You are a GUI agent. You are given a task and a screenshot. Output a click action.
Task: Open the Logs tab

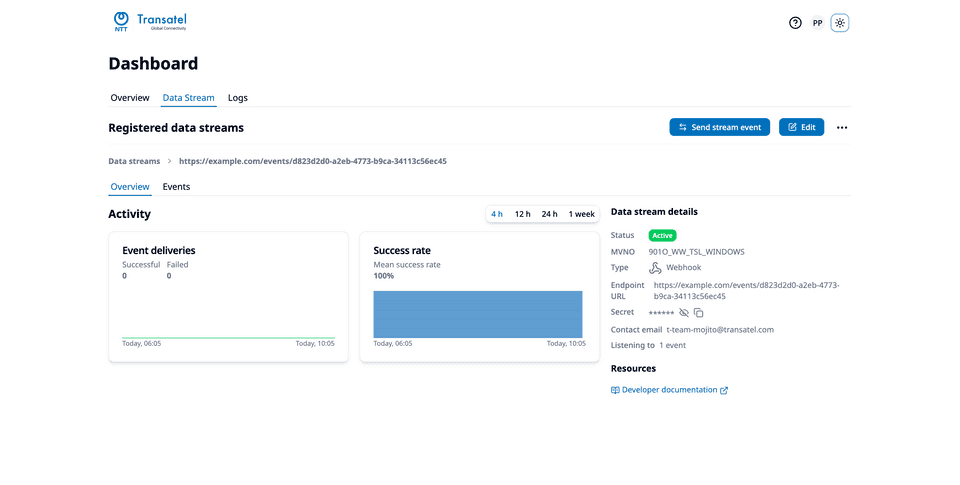point(238,98)
